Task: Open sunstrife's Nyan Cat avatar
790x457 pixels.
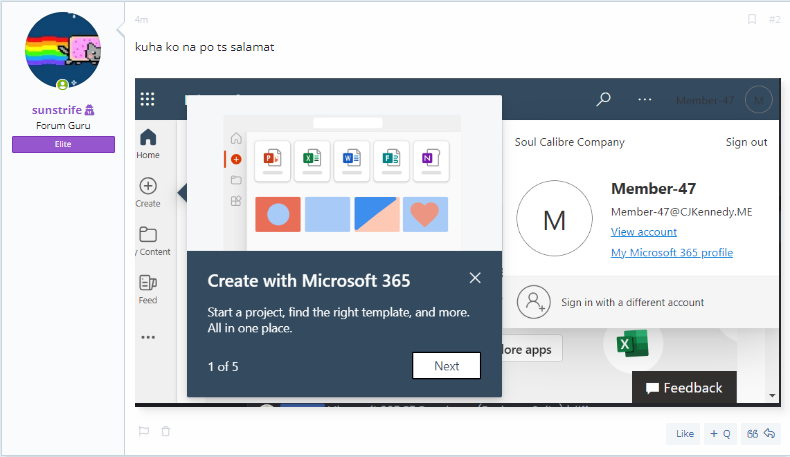Action: point(63,50)
